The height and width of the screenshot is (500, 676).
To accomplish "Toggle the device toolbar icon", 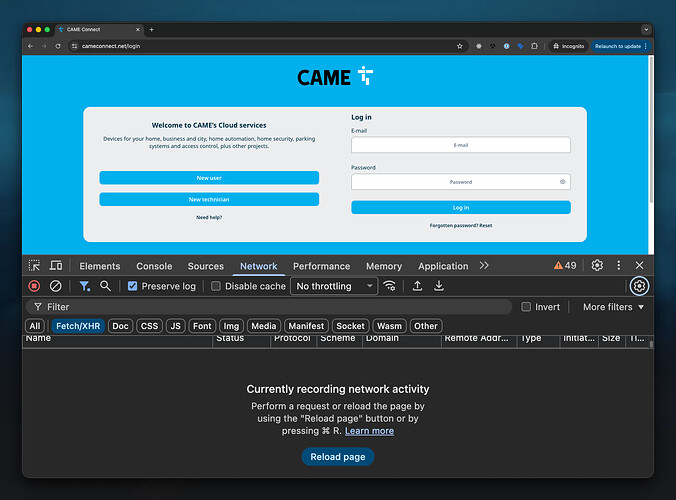I will coord(56,266).
